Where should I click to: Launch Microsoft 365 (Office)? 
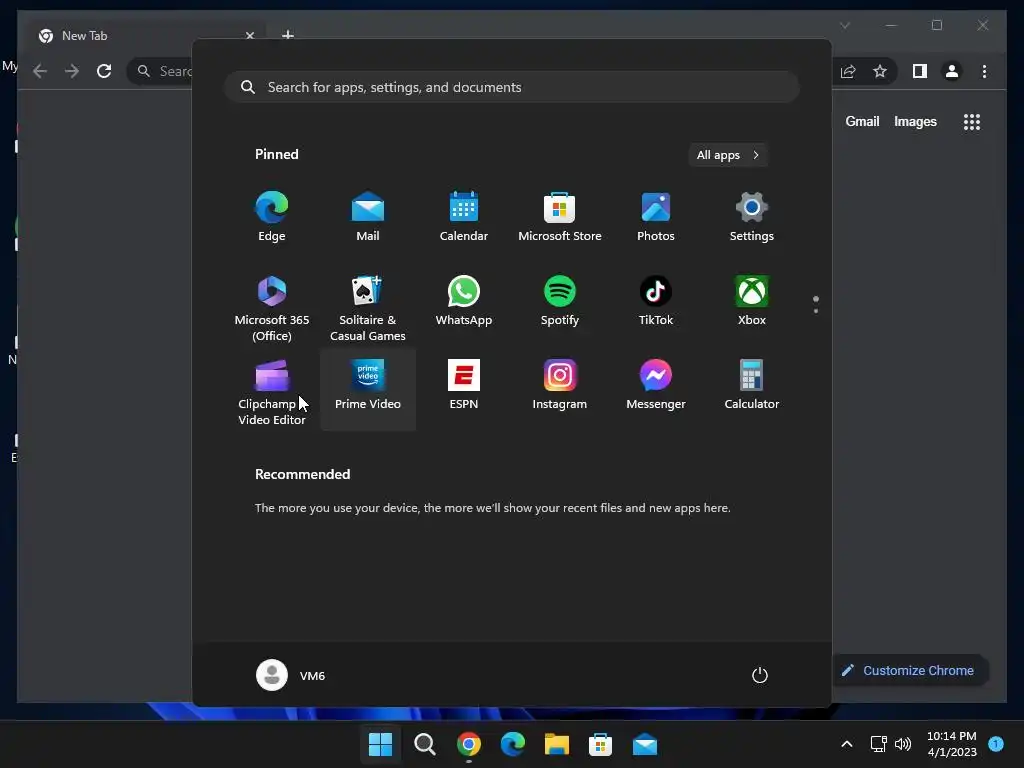272,308
